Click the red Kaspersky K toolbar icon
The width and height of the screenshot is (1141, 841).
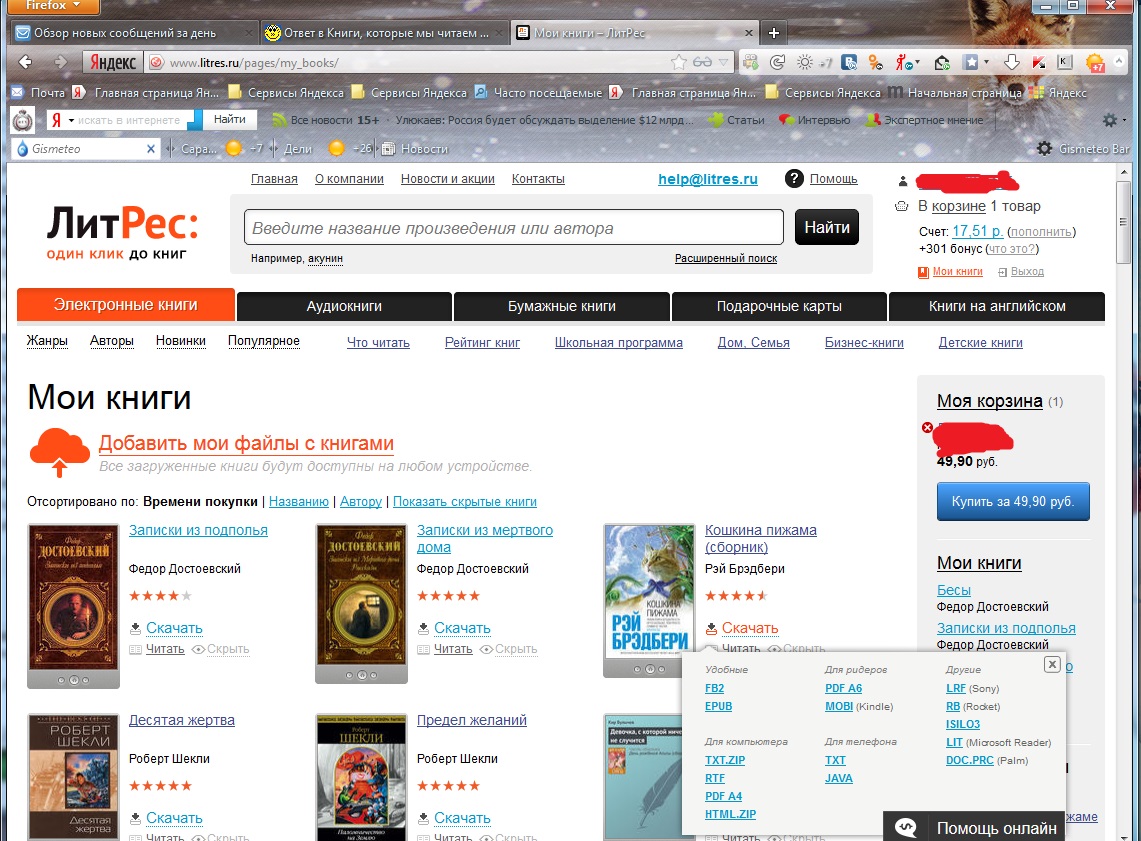pos(1038,63)
